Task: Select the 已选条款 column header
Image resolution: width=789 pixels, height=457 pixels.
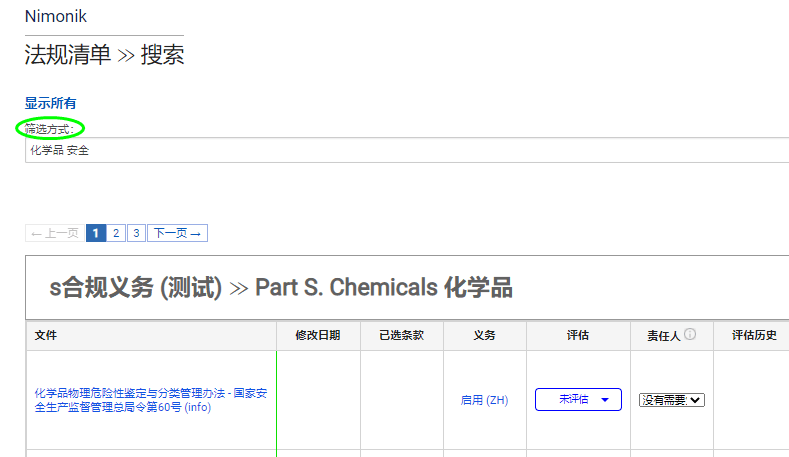Action: point(401,336)
